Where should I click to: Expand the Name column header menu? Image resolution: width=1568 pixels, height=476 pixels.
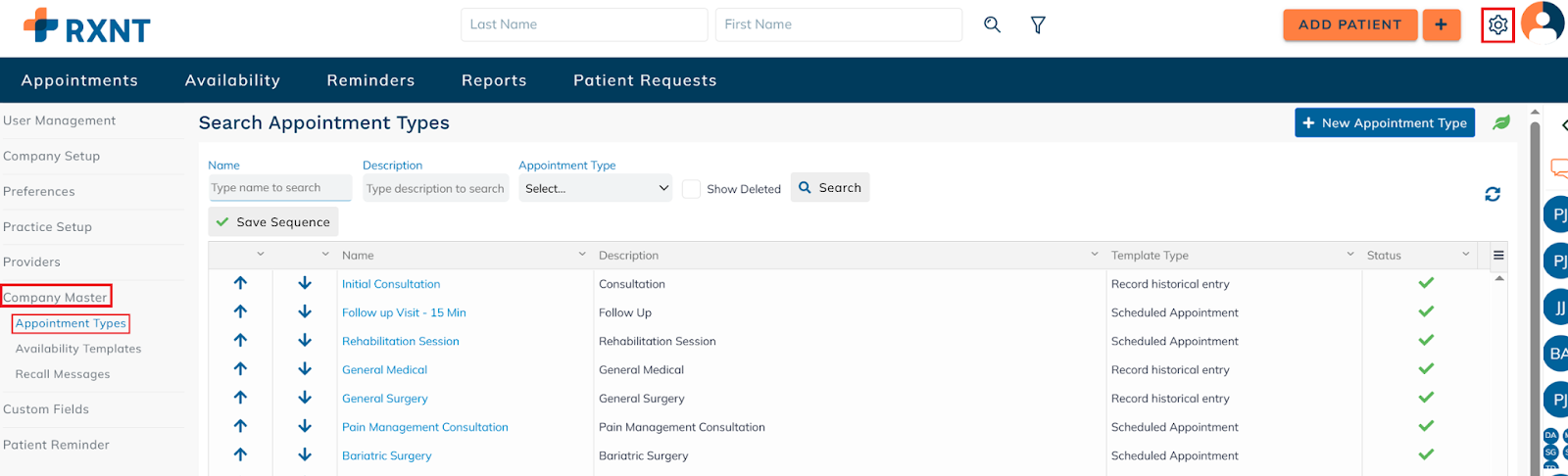pyautogui.click(x=582, y=255)
